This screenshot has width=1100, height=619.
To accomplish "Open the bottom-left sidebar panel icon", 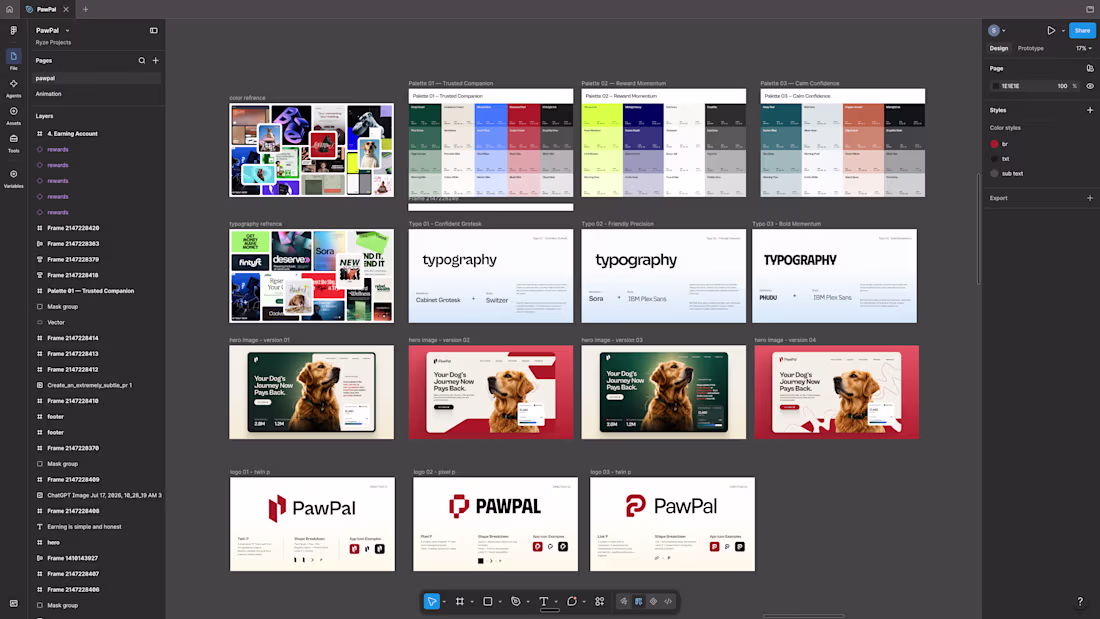I will click(13, 604).
